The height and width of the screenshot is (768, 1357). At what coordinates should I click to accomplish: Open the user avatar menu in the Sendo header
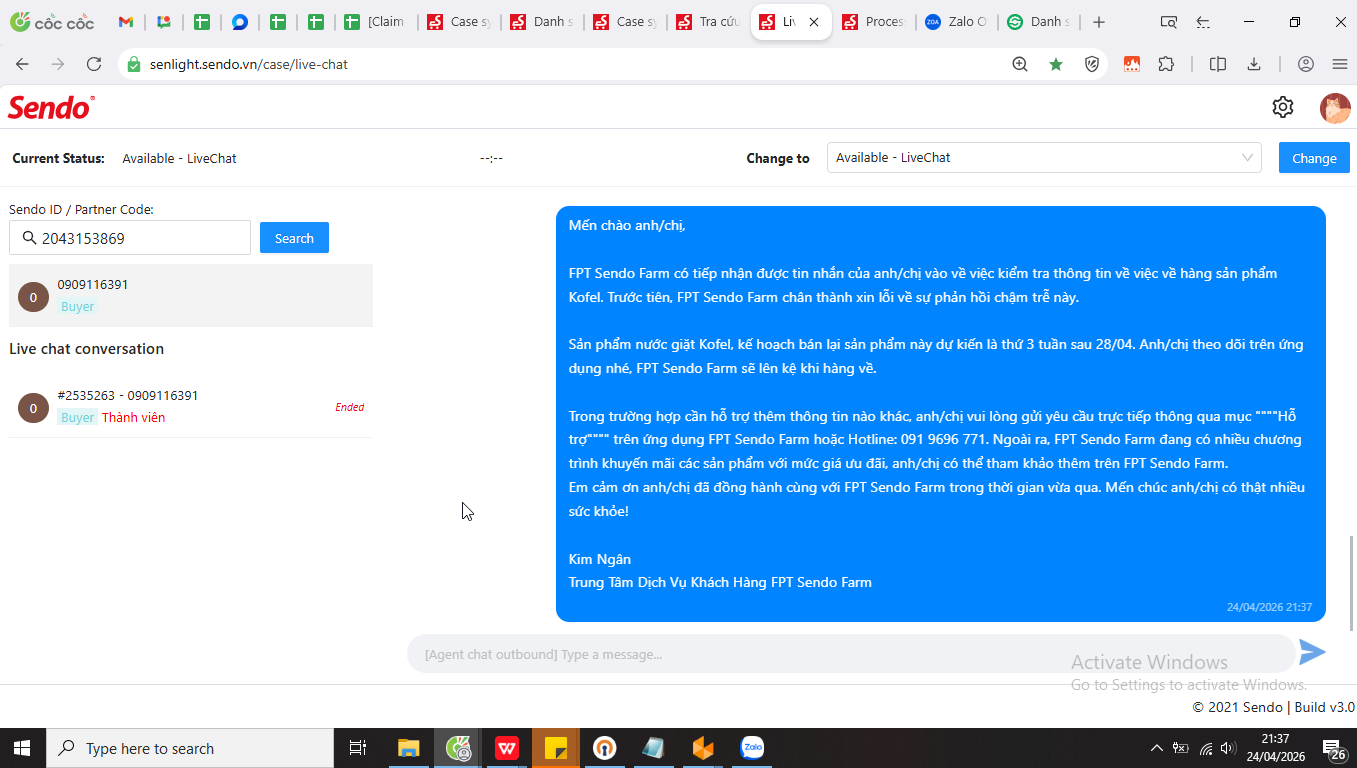point(1335,108)
